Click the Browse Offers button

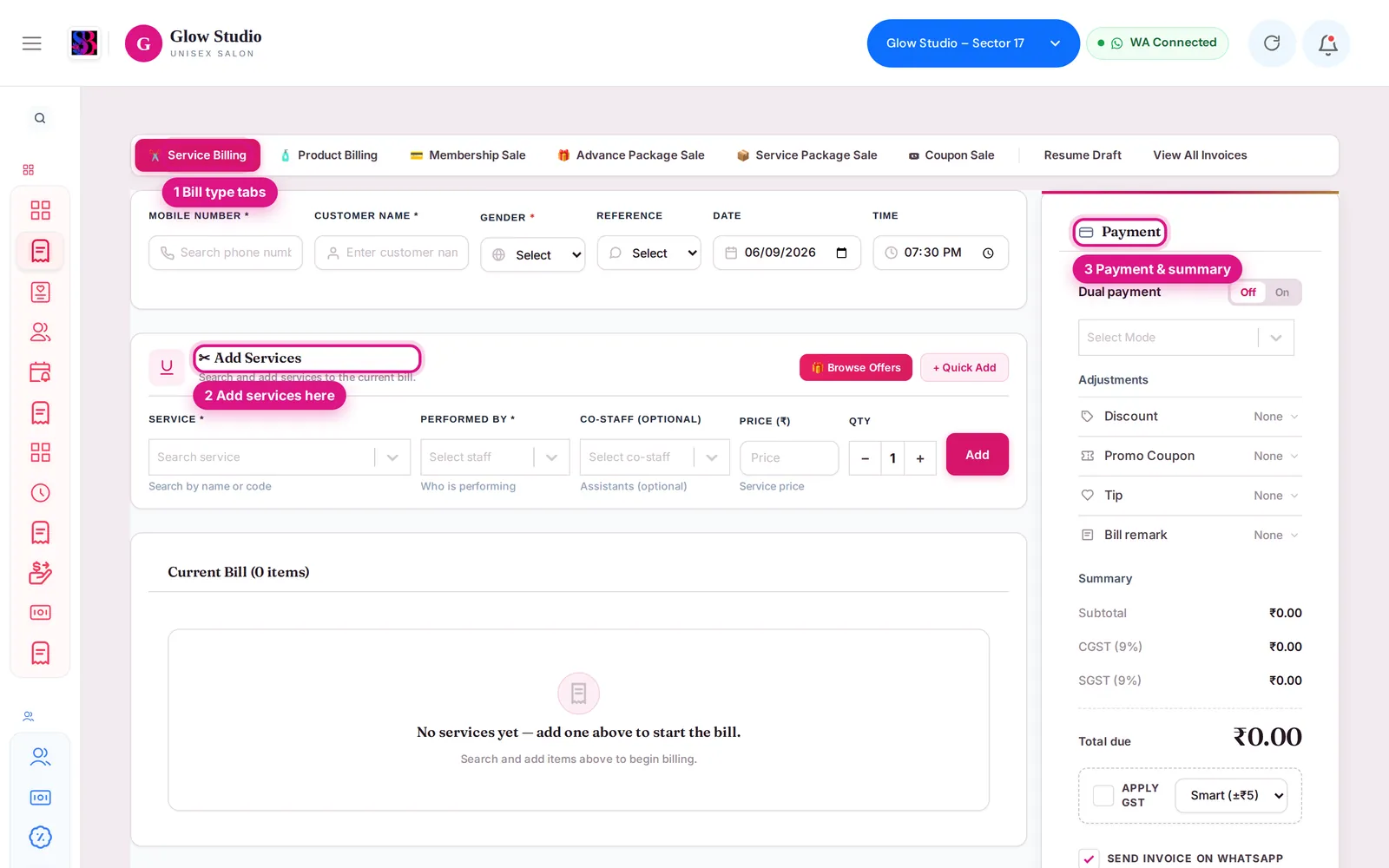pyautogui.click(x=856, y=368)
